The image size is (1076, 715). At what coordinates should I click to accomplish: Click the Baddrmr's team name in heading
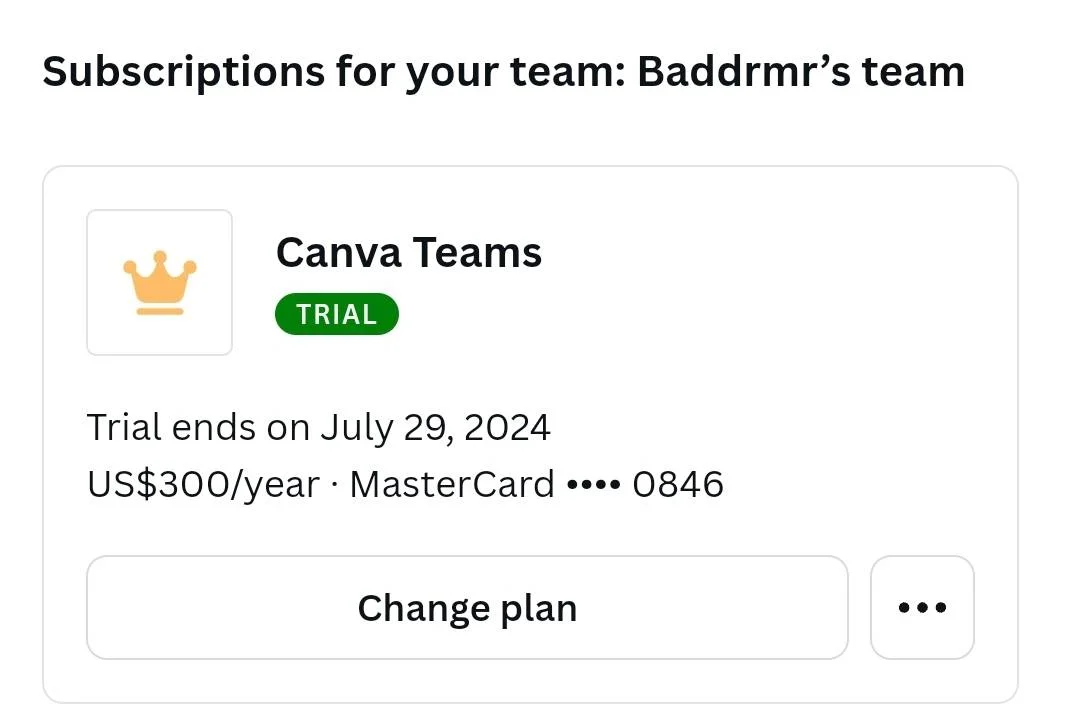(x=801, y=72)
